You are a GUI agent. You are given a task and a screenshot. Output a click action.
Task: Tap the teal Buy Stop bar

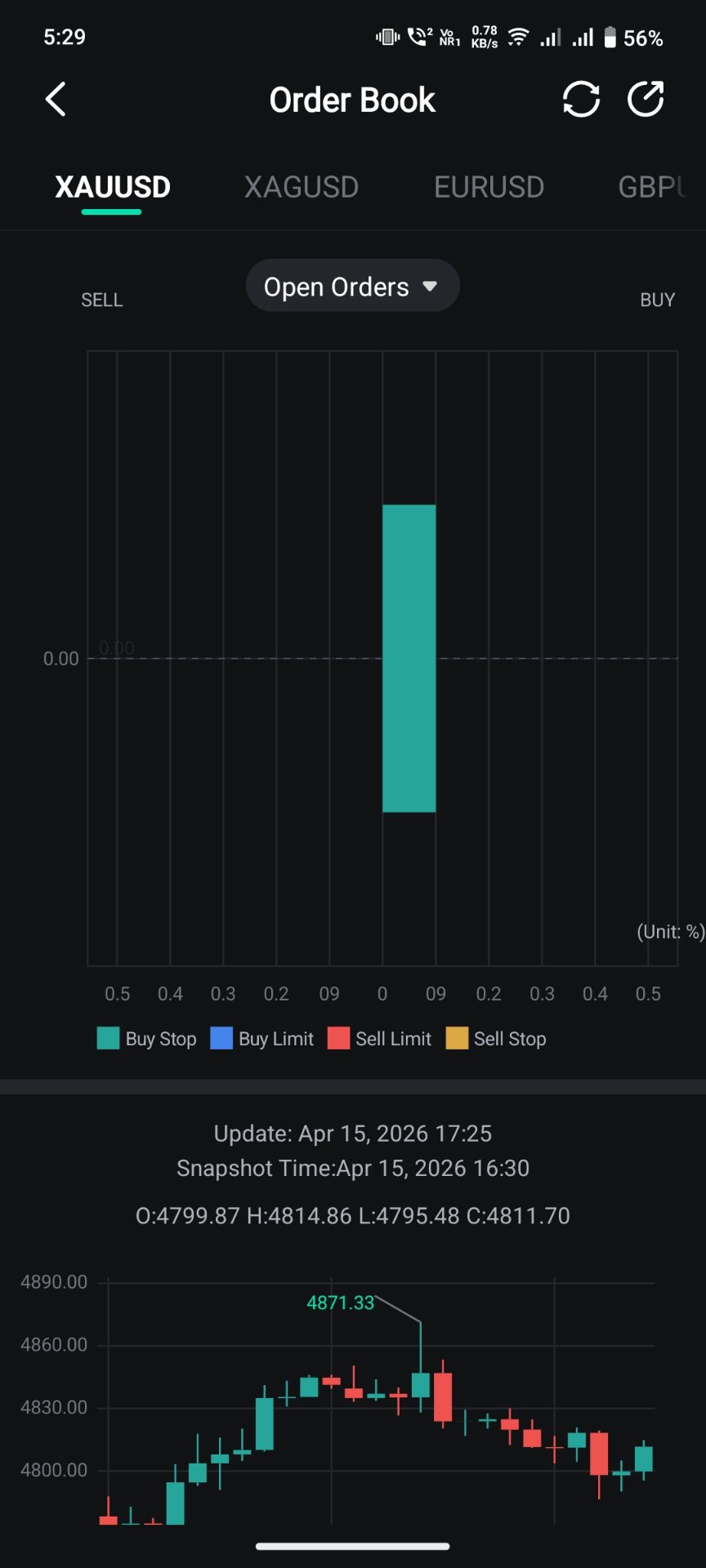click(x=409, y=658)
